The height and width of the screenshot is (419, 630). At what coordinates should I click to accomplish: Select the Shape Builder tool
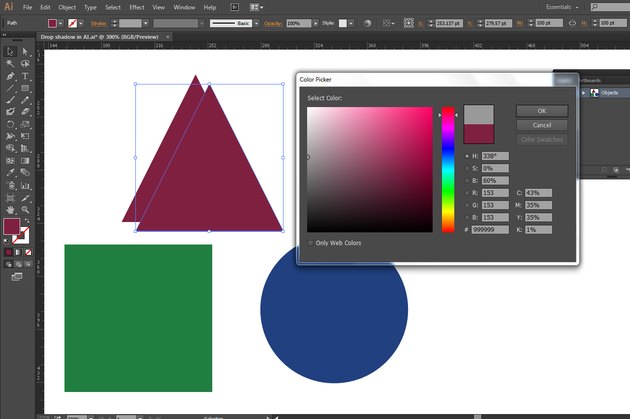10,149
